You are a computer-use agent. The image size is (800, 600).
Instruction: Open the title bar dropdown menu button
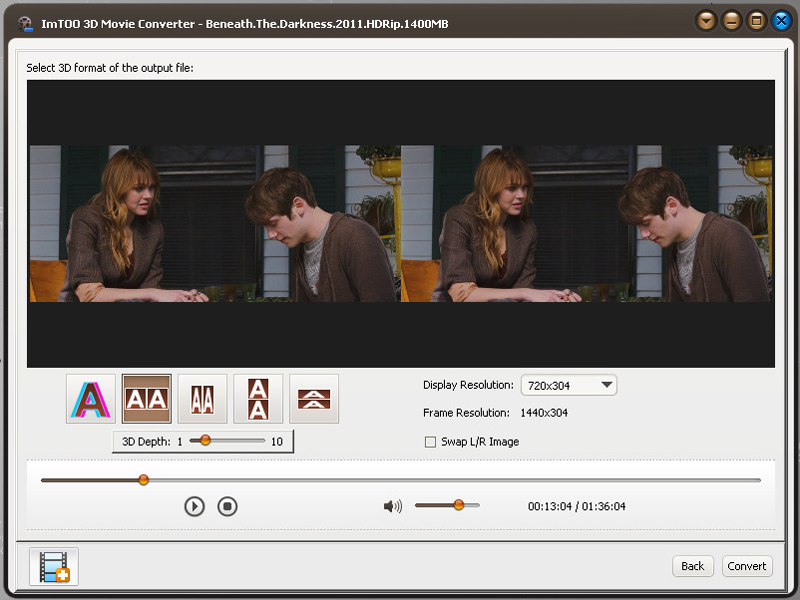(x=707, y=21)
